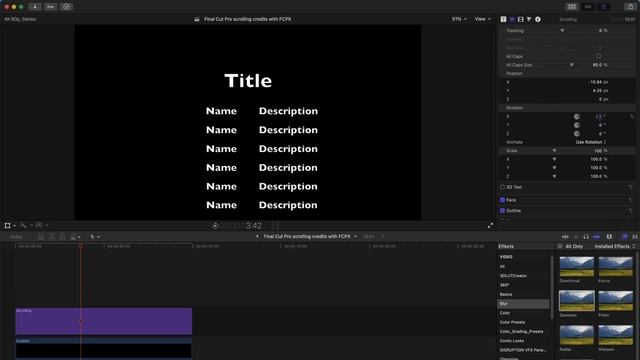The height and width of the screenshot is (360, 640).
Task: Adjust the Tracking slider handle
Action: pos(562,31)
